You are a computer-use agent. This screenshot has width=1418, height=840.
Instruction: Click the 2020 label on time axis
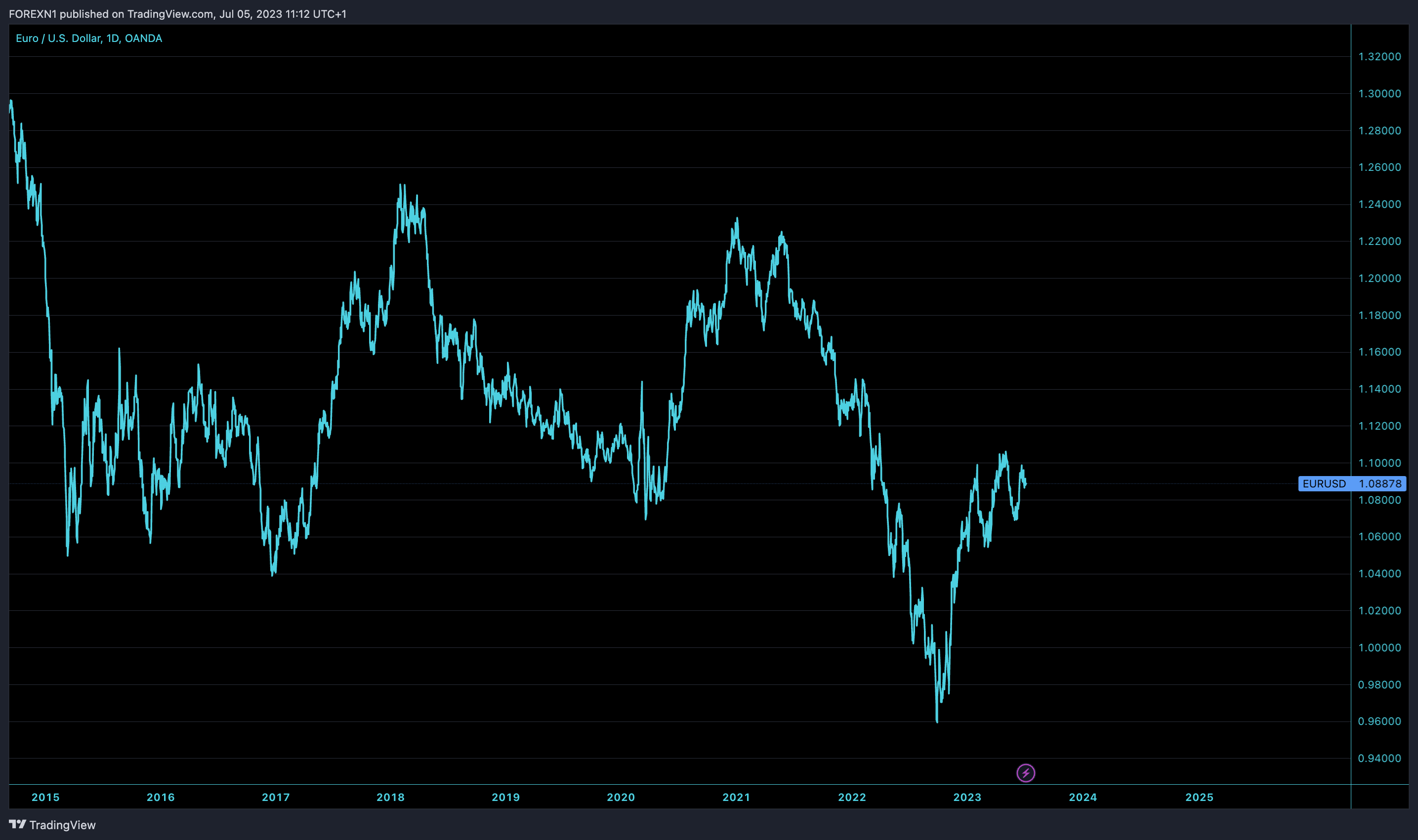coord(621,797)
